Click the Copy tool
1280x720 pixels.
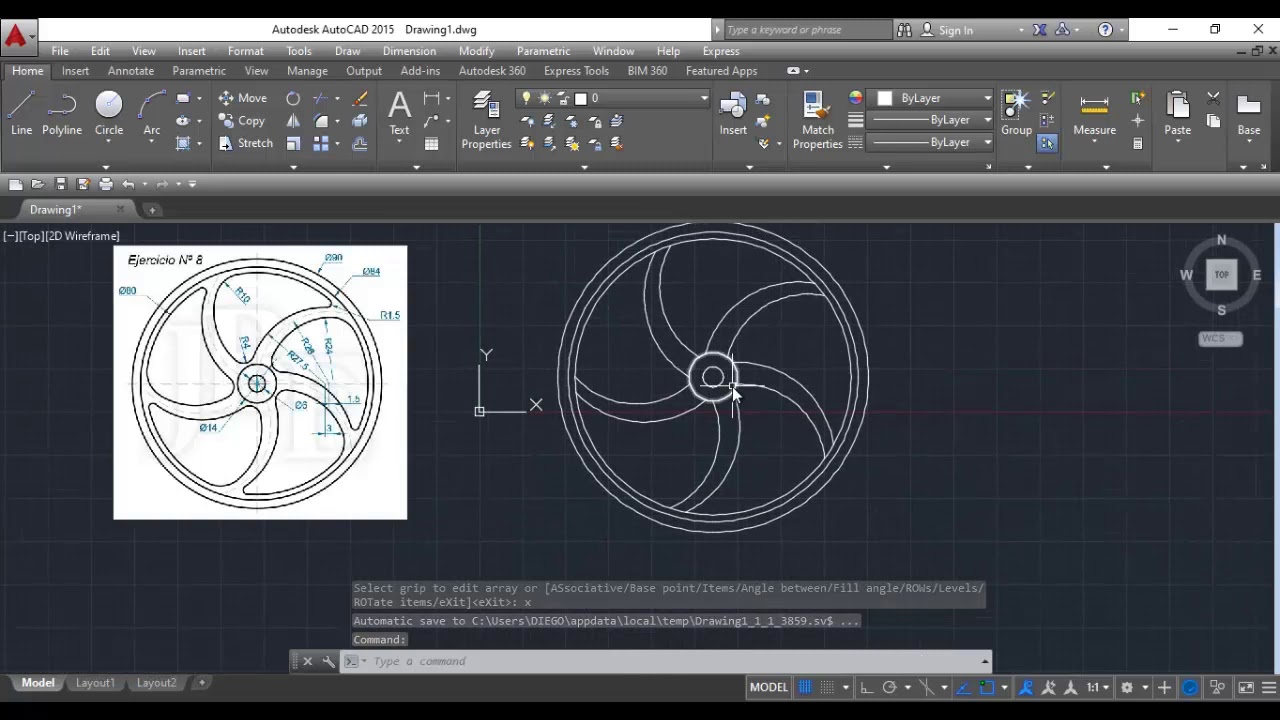coord(242,121)
